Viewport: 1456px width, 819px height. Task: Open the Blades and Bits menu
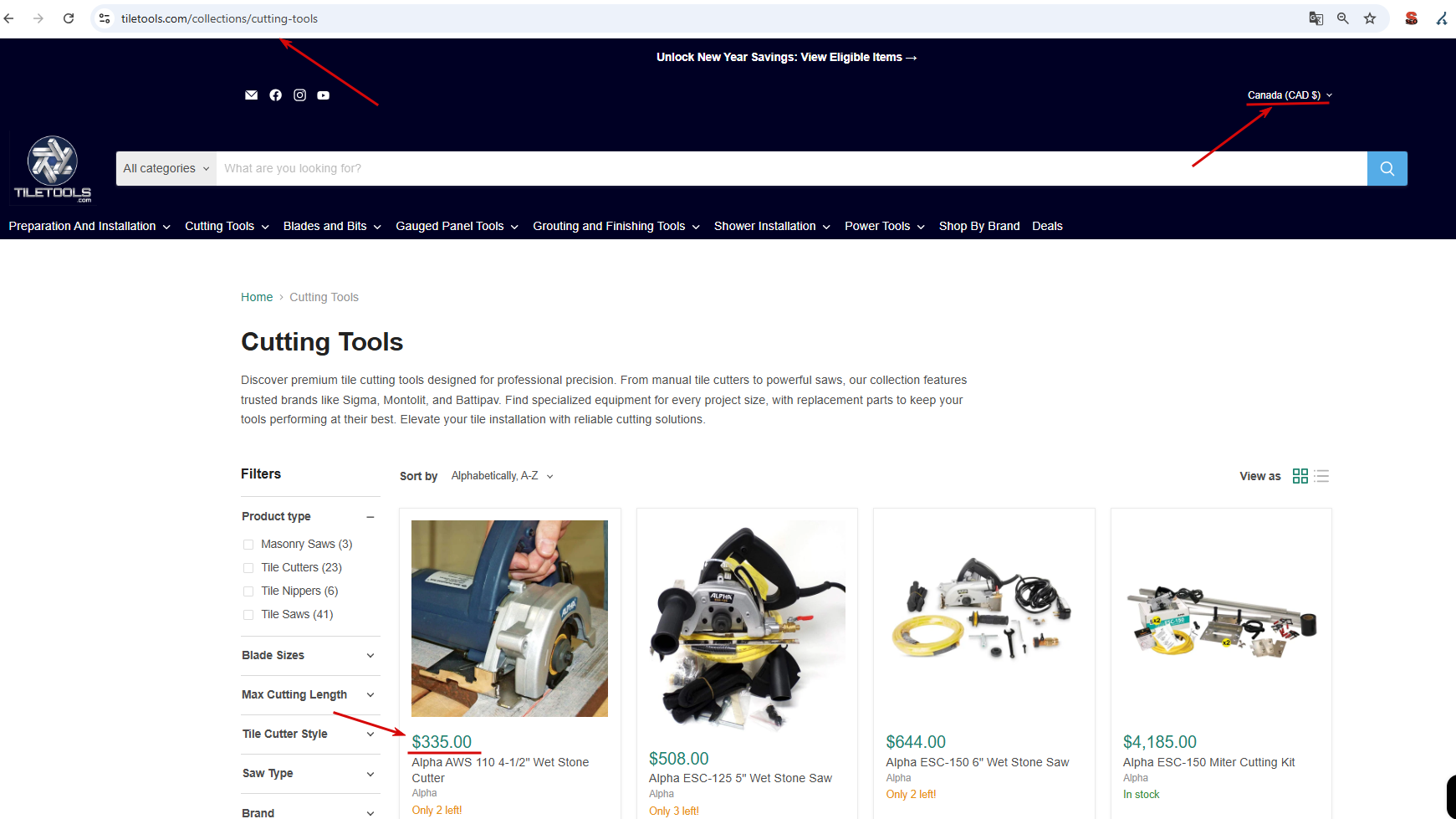pyautogui.click(x=332, y=226)
